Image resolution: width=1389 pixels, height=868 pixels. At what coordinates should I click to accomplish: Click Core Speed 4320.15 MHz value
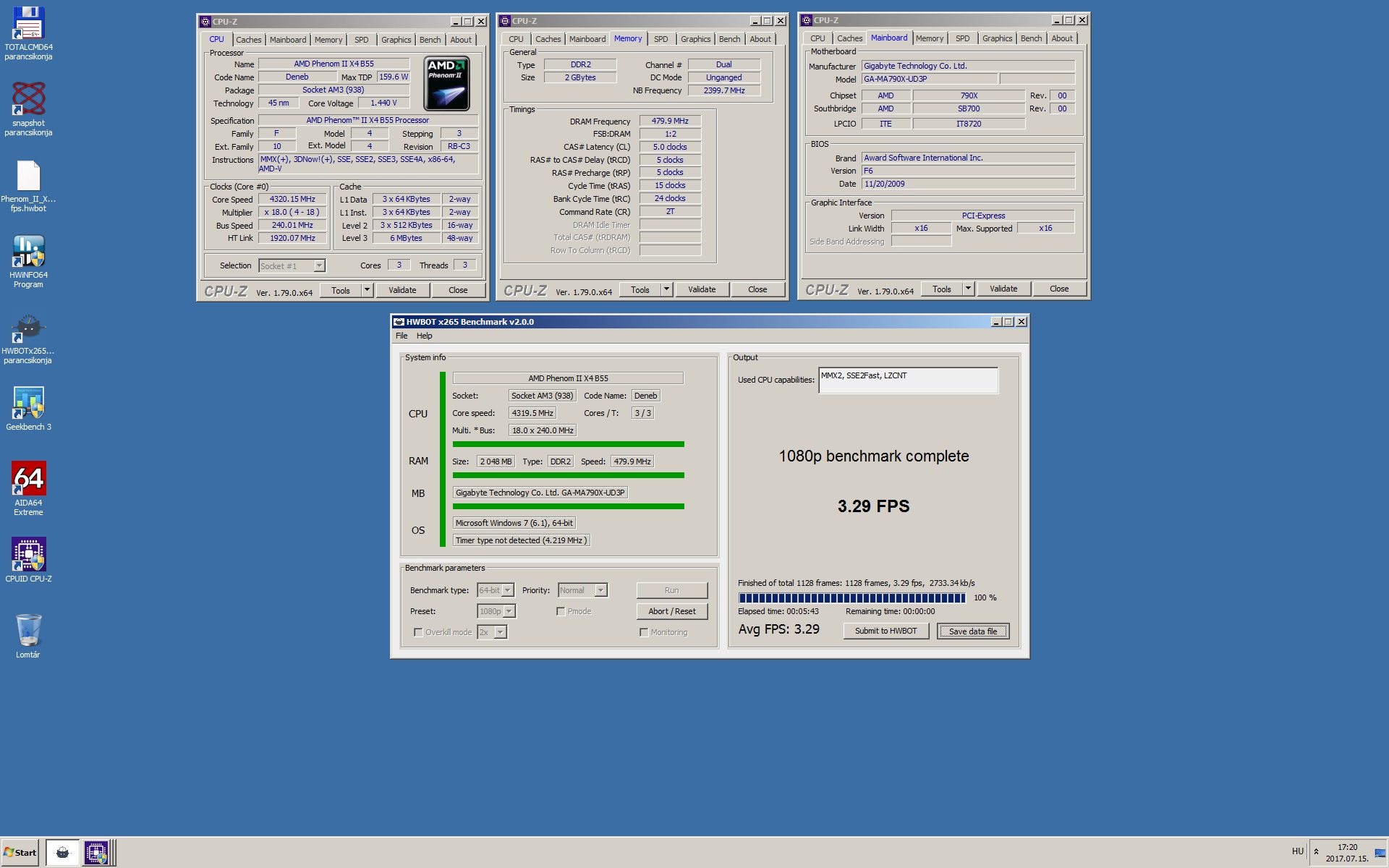click(x=292, y=199)
